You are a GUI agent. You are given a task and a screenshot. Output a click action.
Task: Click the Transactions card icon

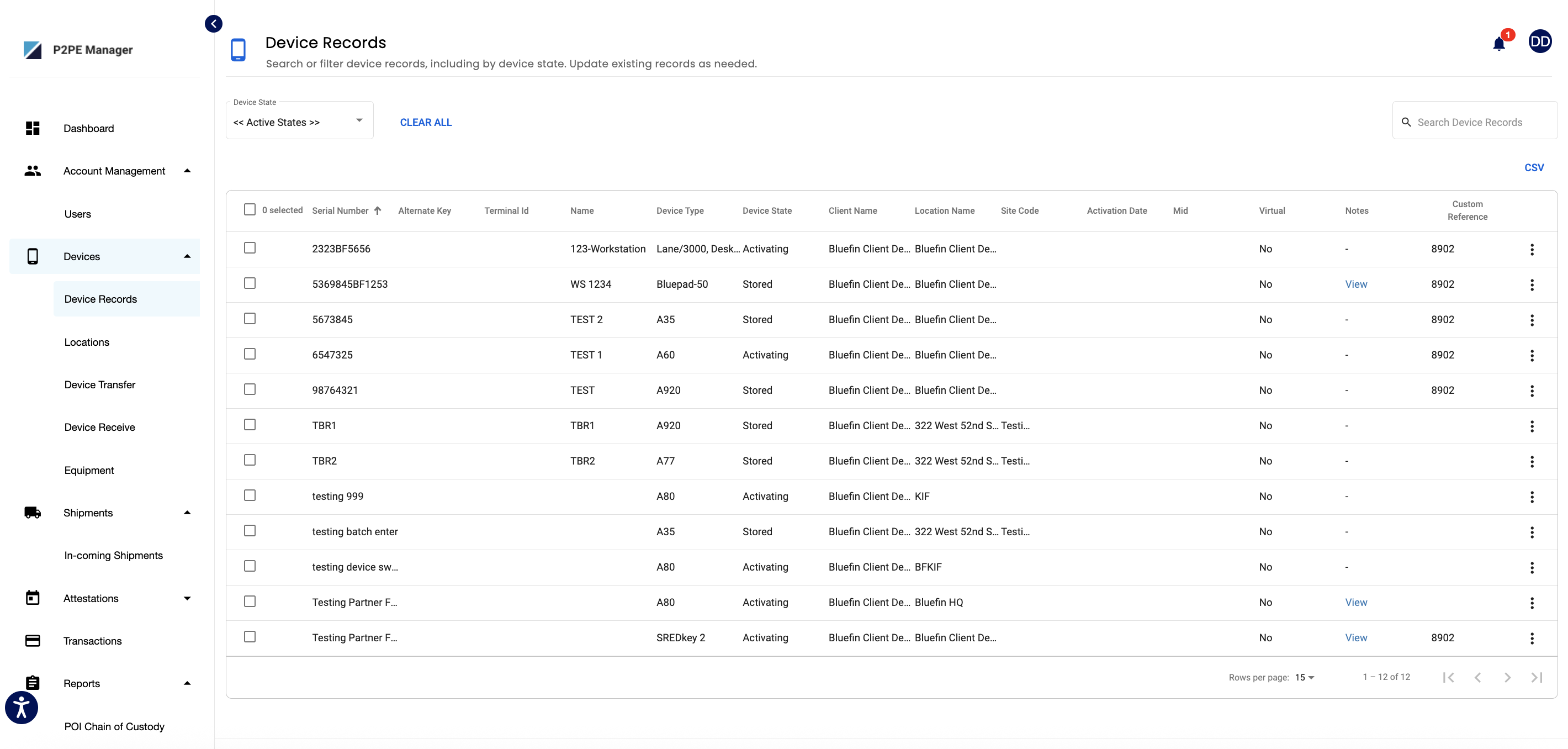pos(33,641)
